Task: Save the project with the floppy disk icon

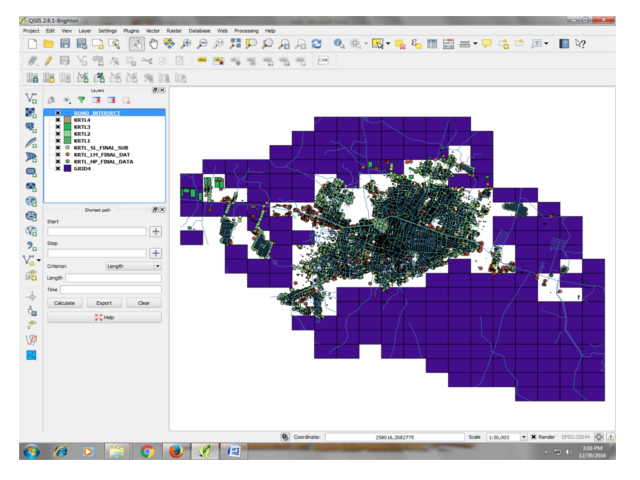Action: click(65, 44)
